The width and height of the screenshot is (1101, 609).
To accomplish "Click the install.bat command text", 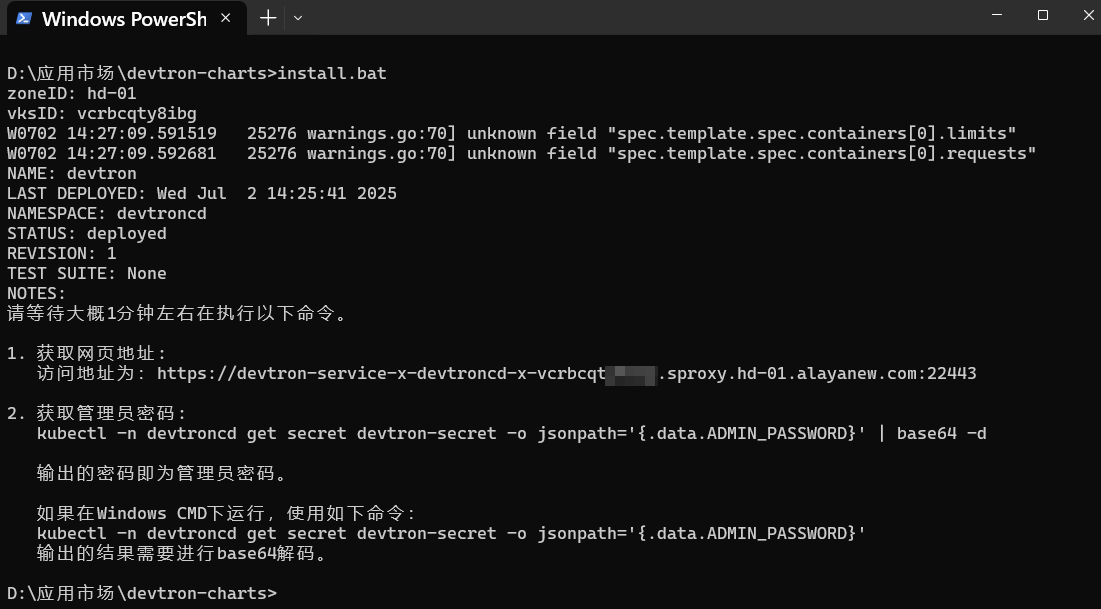I will [331, 73].
